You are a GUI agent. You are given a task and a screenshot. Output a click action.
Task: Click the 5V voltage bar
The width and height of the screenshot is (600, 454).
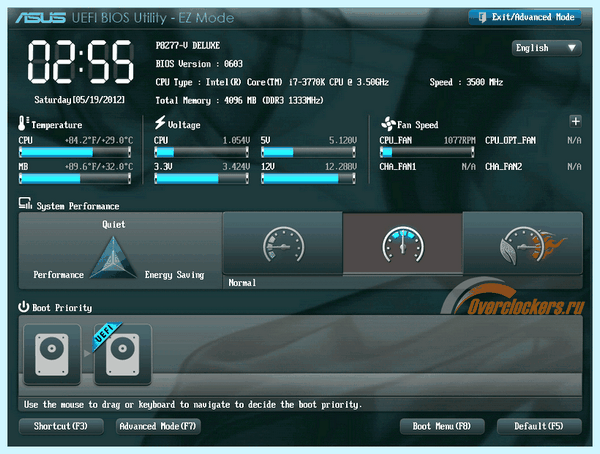(x=308, y=152)
